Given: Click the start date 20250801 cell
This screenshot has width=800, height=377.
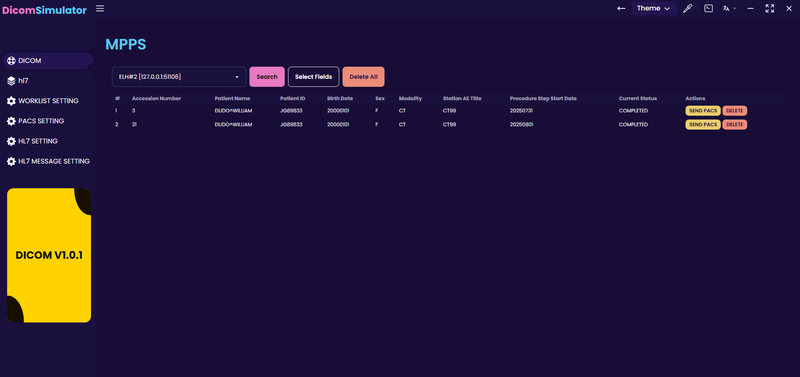Looking at the screenshot, I should (521, 124).
